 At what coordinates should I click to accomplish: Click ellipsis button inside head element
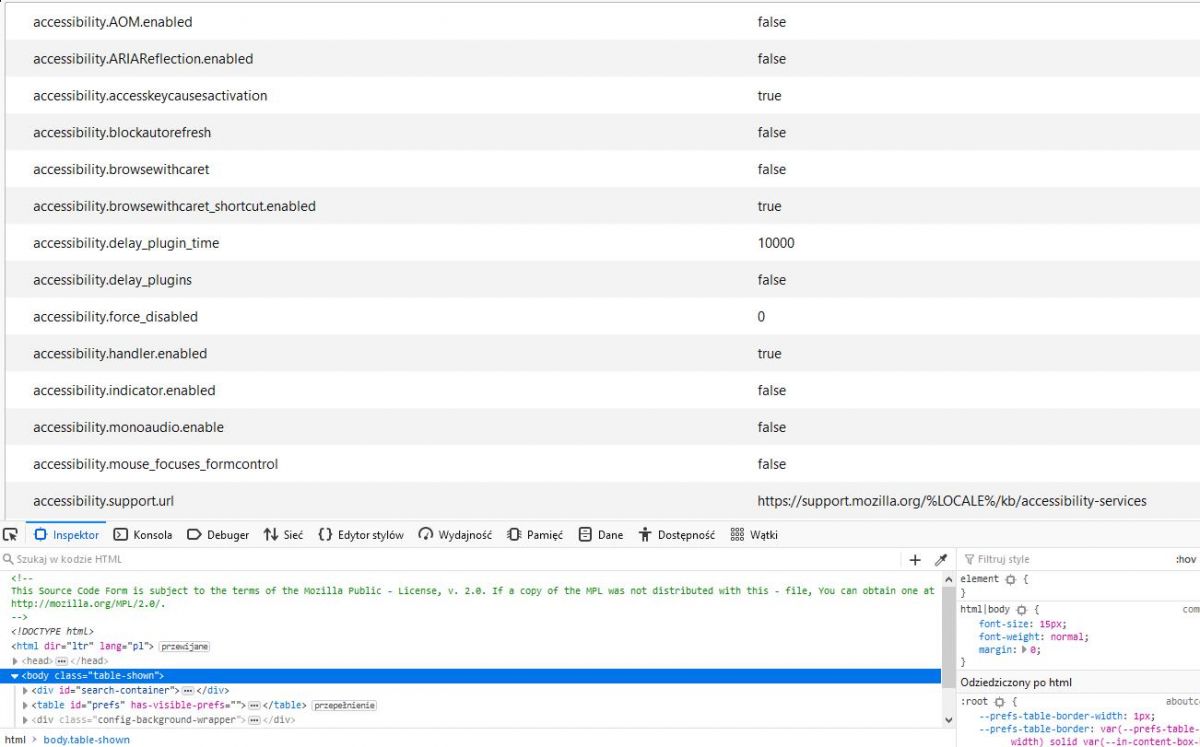62,661
